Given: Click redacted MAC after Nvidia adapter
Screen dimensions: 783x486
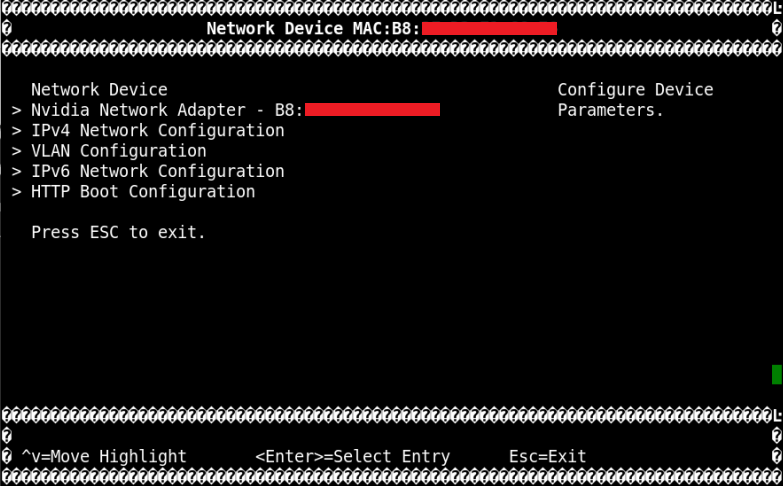Looking at the screenshot, I should [372, 110].
